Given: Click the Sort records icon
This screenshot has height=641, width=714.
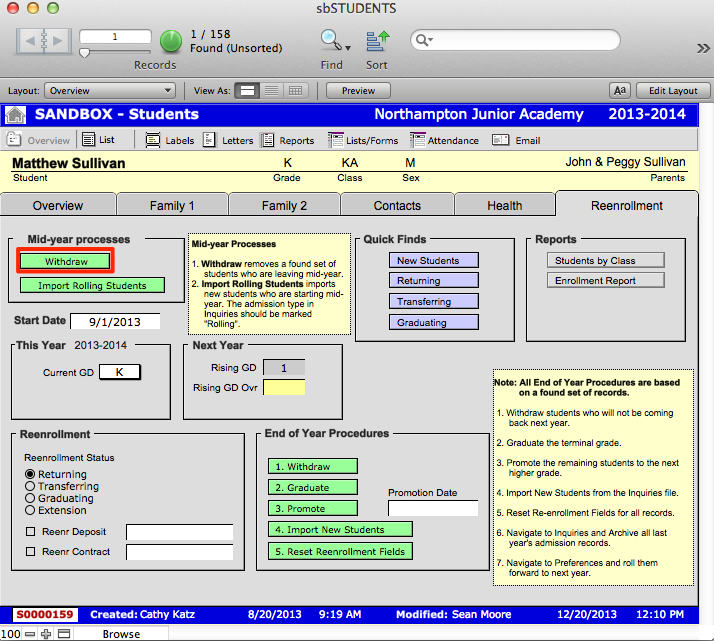Looking at the screenshot, I should click(x=376, y=41).
